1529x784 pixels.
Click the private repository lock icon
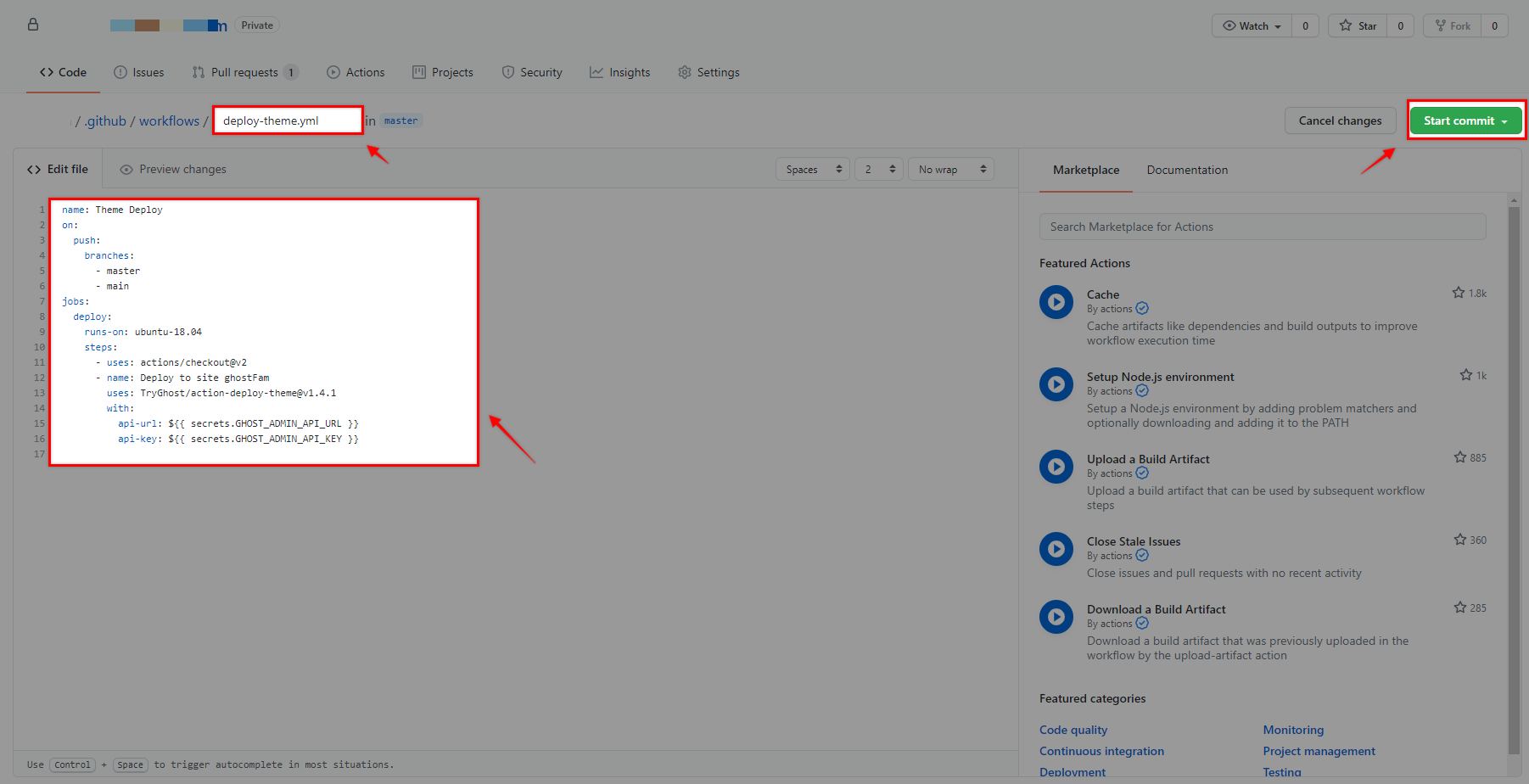click(x=33, y=25)
